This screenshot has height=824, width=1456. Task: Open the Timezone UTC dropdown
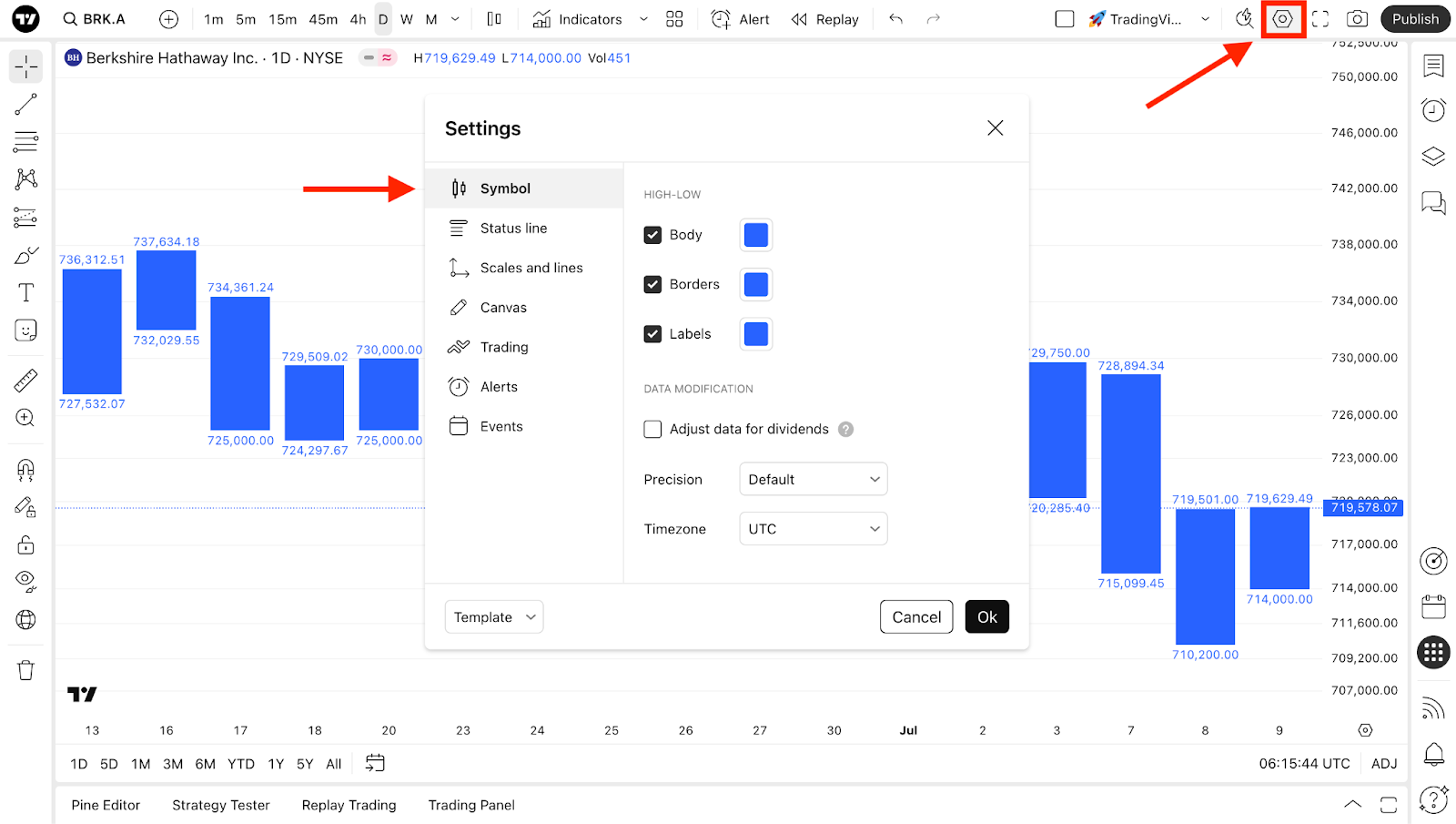(x=813, y=529)
